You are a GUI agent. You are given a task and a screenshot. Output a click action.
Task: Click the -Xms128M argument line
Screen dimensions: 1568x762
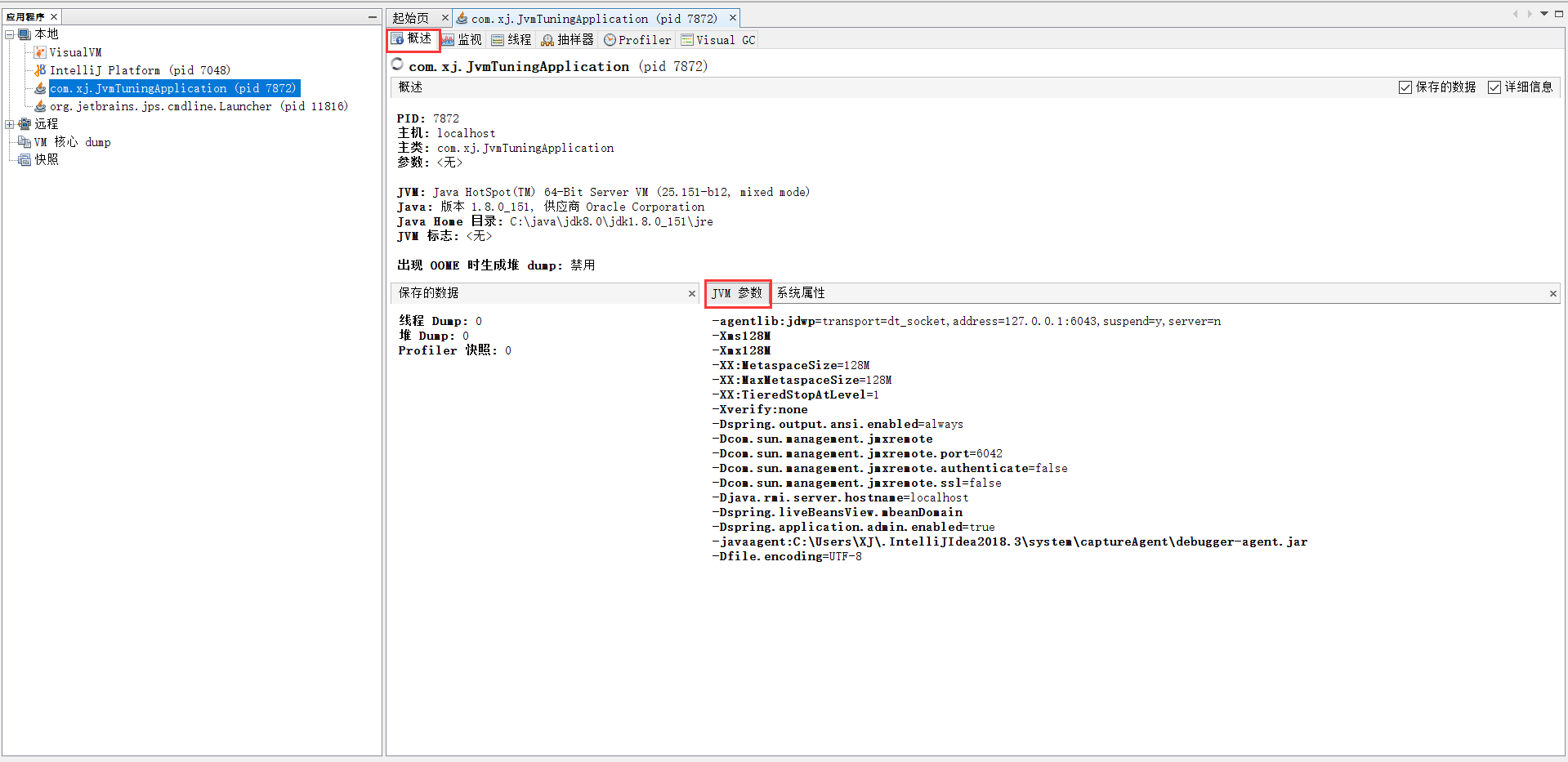coord(741,336)
